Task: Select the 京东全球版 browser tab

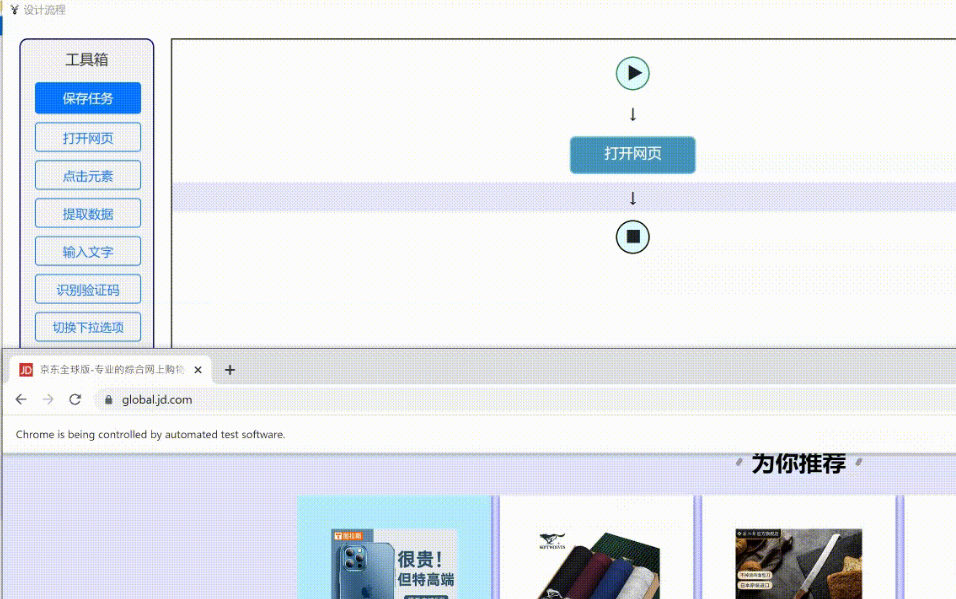Action: [110, 370]
